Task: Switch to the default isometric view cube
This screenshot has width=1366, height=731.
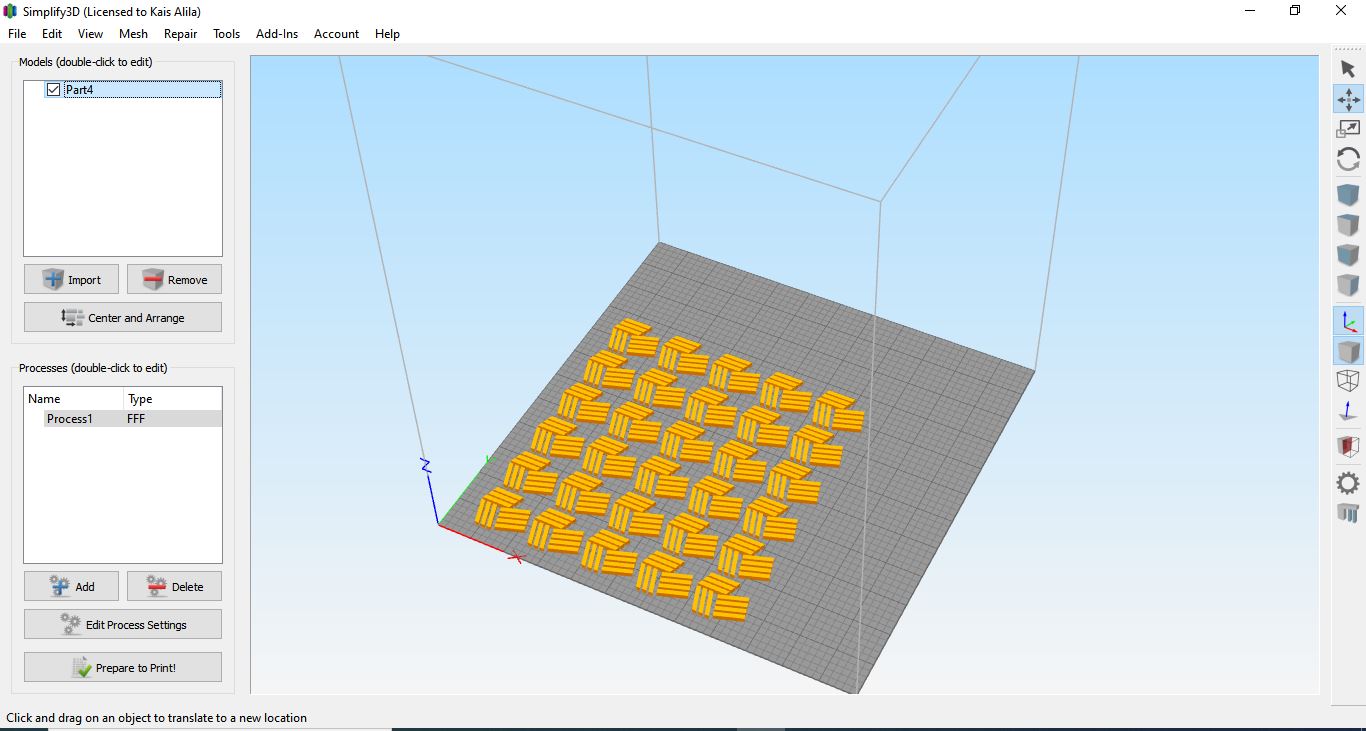Action: click(x=1348, y=195)
